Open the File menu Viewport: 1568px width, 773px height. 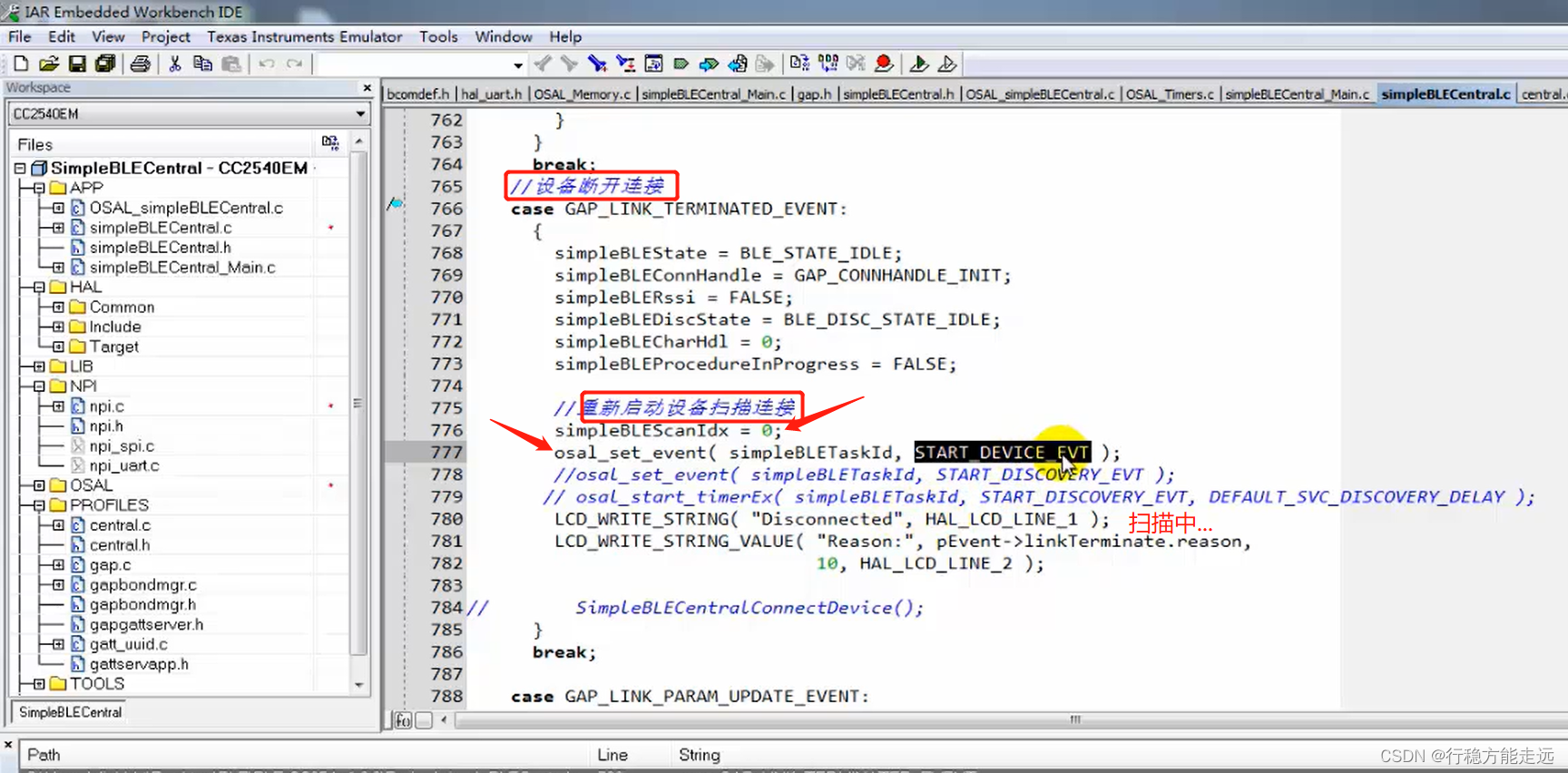pos(20,37)
